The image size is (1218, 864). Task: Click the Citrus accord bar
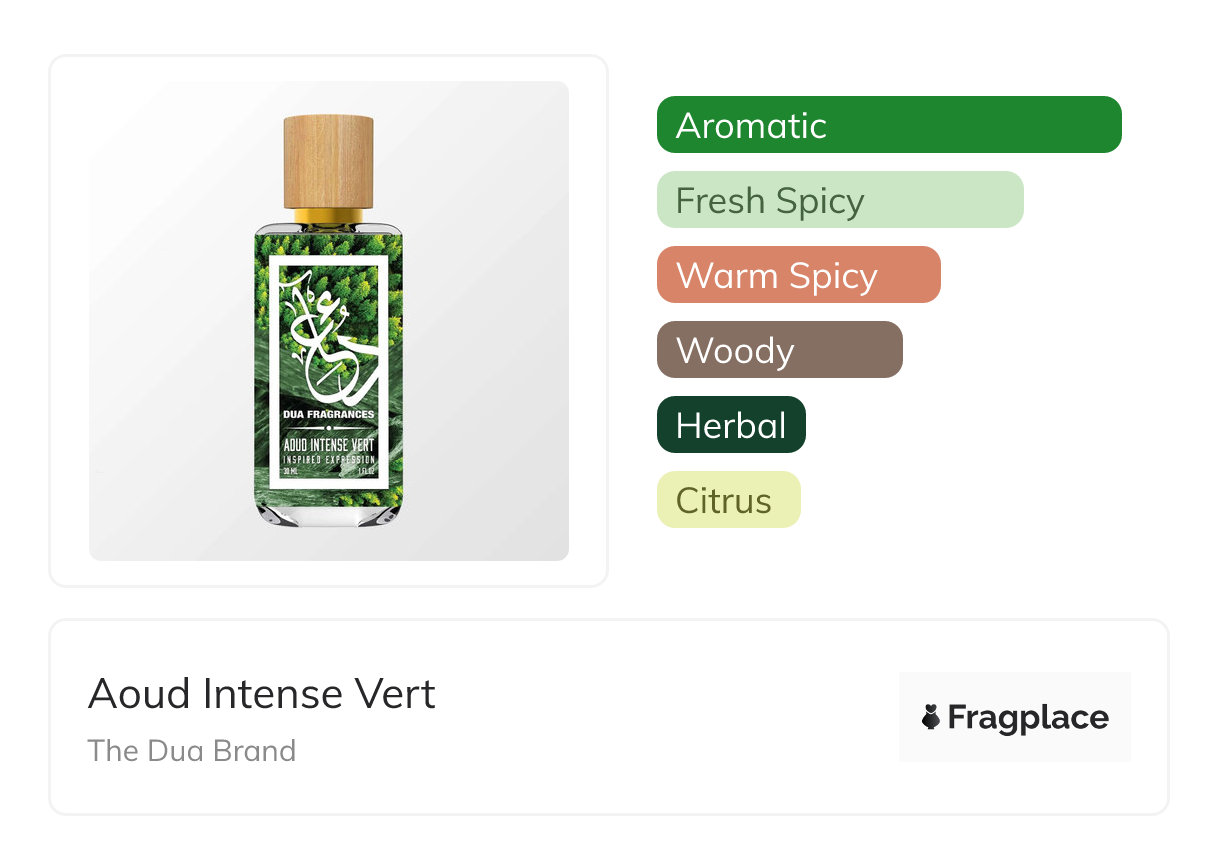point(728,500)
